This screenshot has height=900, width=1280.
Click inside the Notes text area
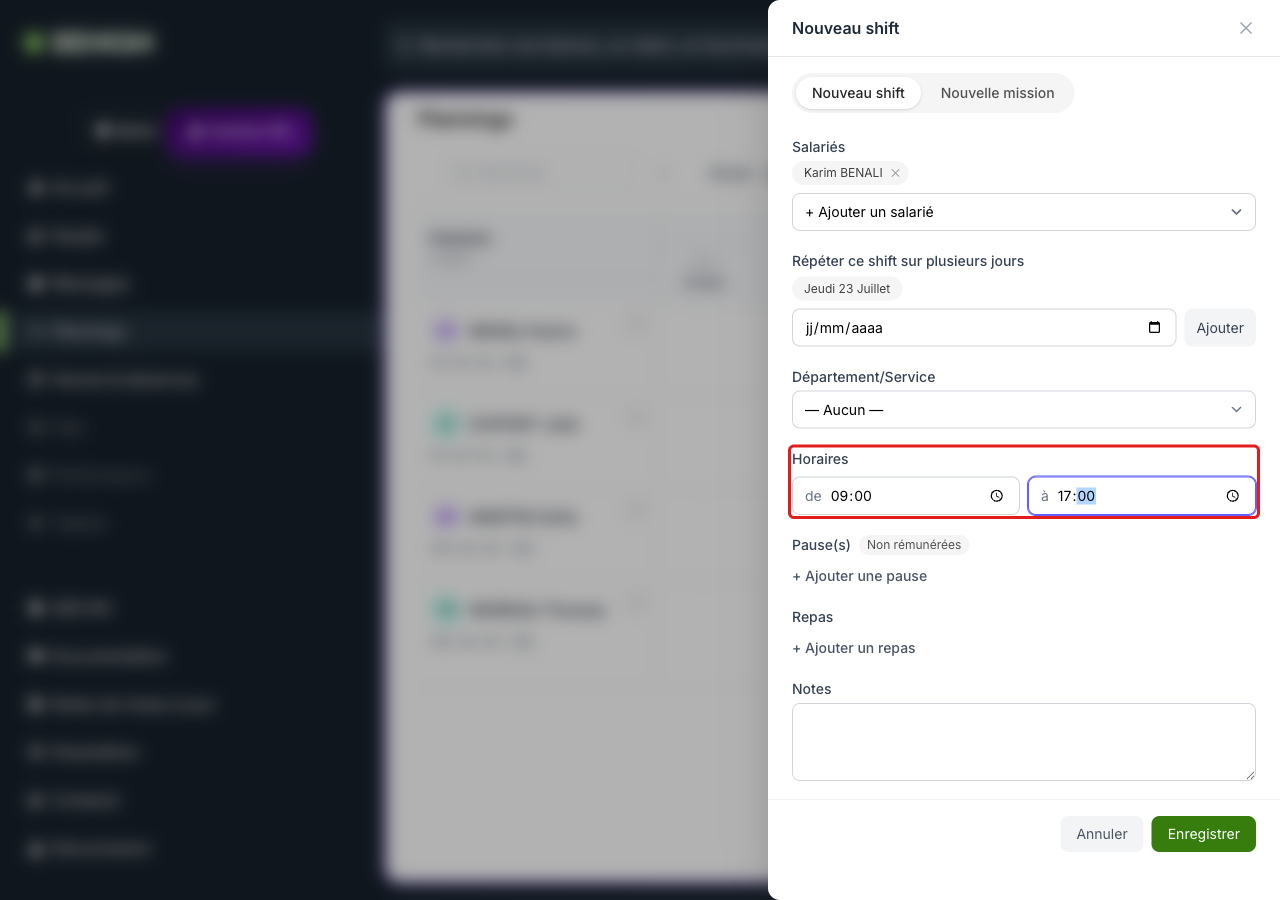tap(1024, 742)
